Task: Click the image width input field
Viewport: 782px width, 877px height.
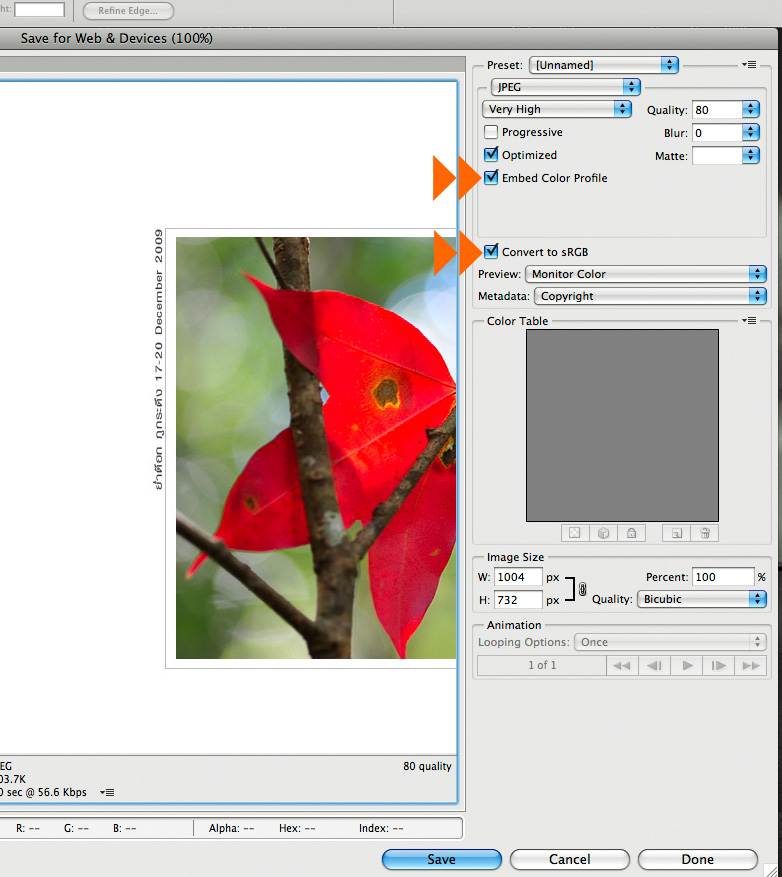Action: pos(517,577)
